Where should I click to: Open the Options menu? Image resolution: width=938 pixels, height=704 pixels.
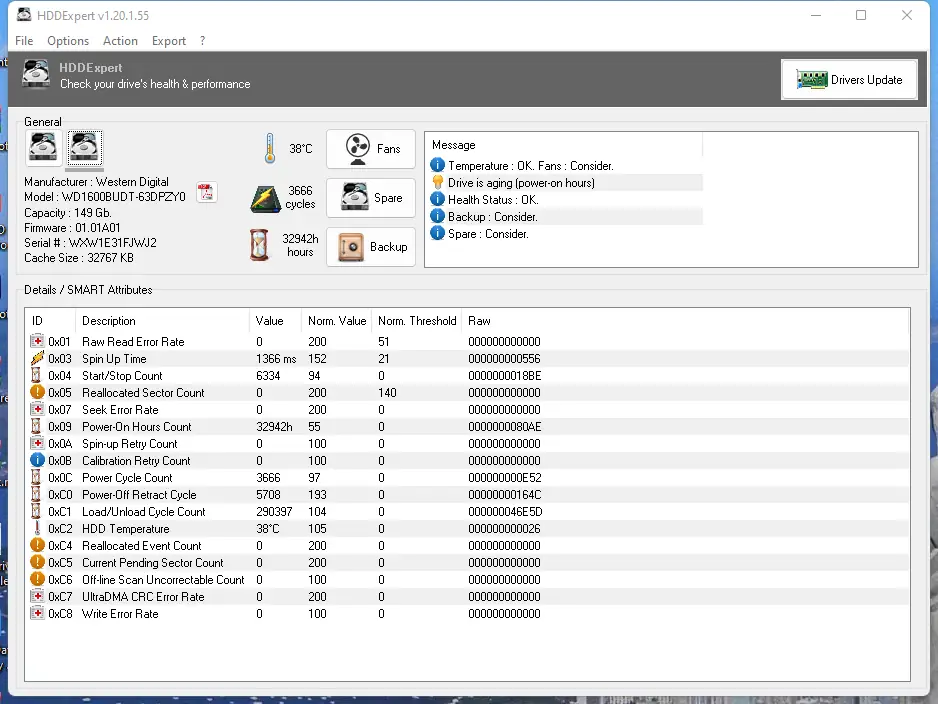point(68,41)
